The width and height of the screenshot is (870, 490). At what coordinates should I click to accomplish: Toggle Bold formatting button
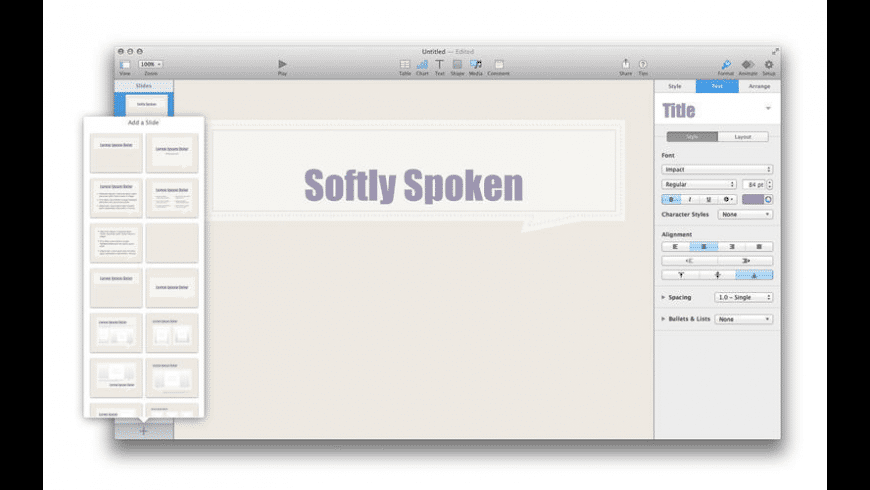671,199
